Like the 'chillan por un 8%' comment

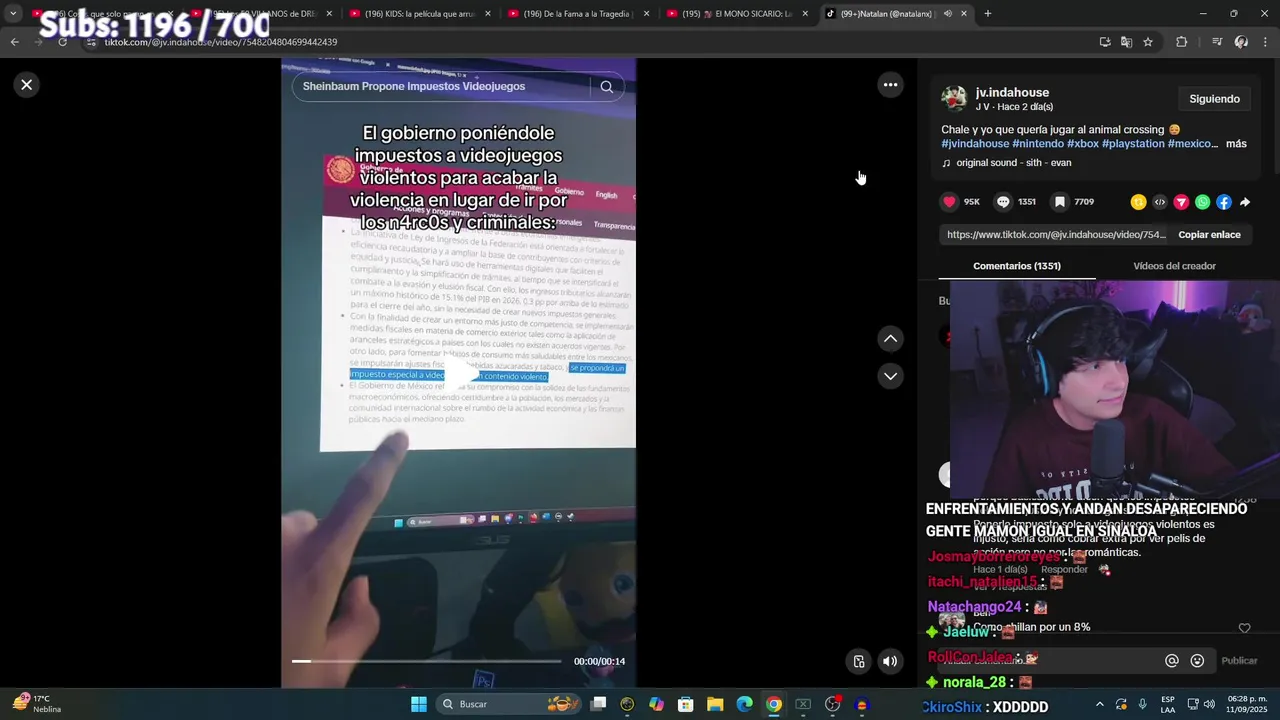pos(1244,628)
